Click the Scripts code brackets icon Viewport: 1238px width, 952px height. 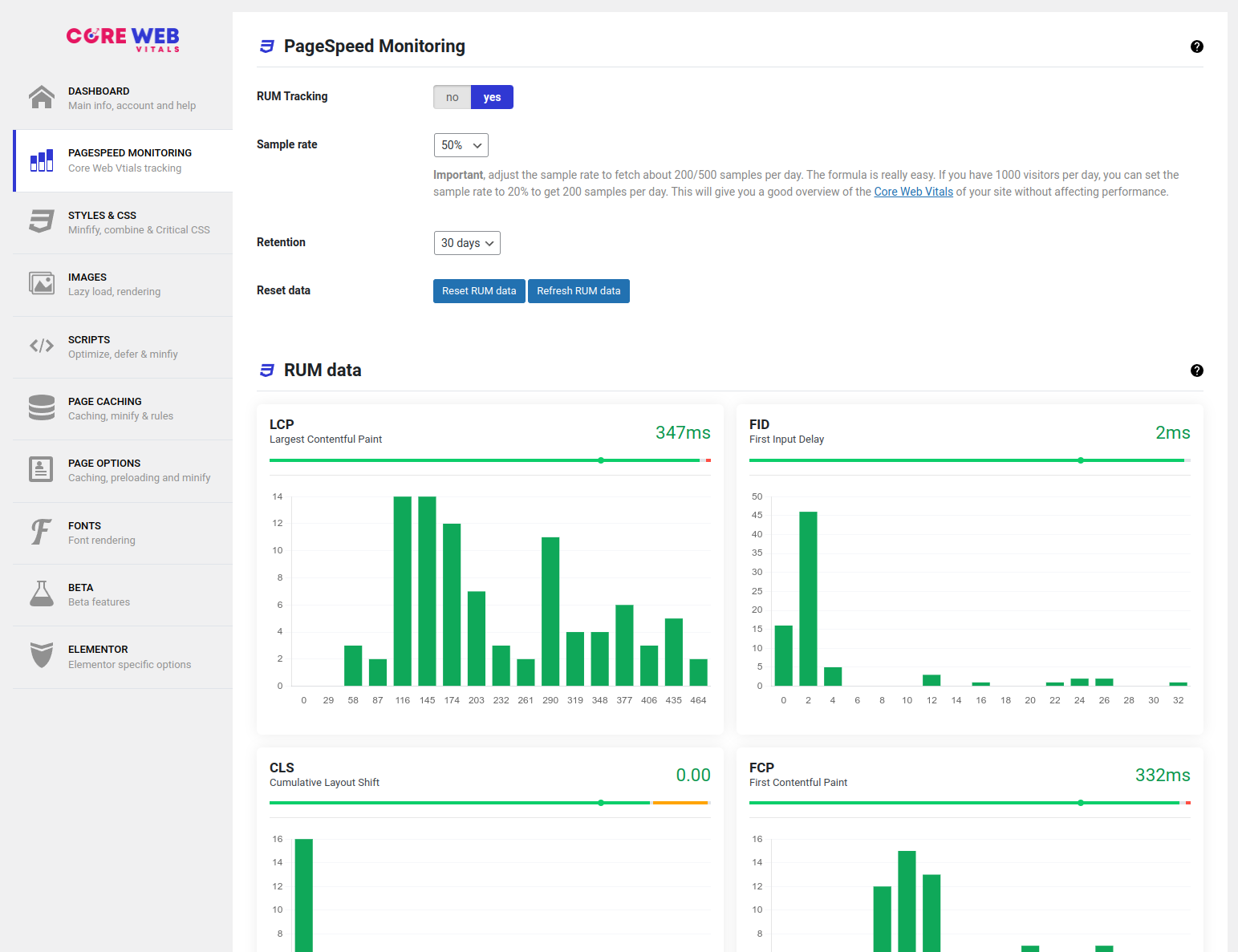[x=42, y=346]
